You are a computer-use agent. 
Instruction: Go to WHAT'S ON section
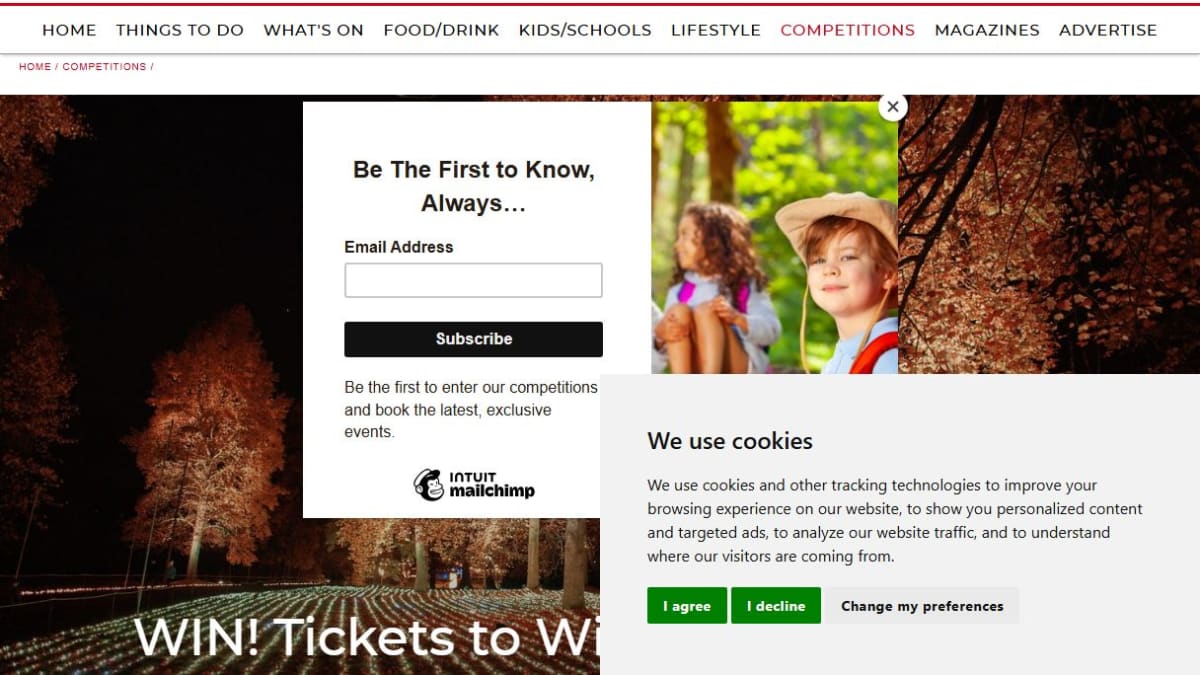coord(313,30)
